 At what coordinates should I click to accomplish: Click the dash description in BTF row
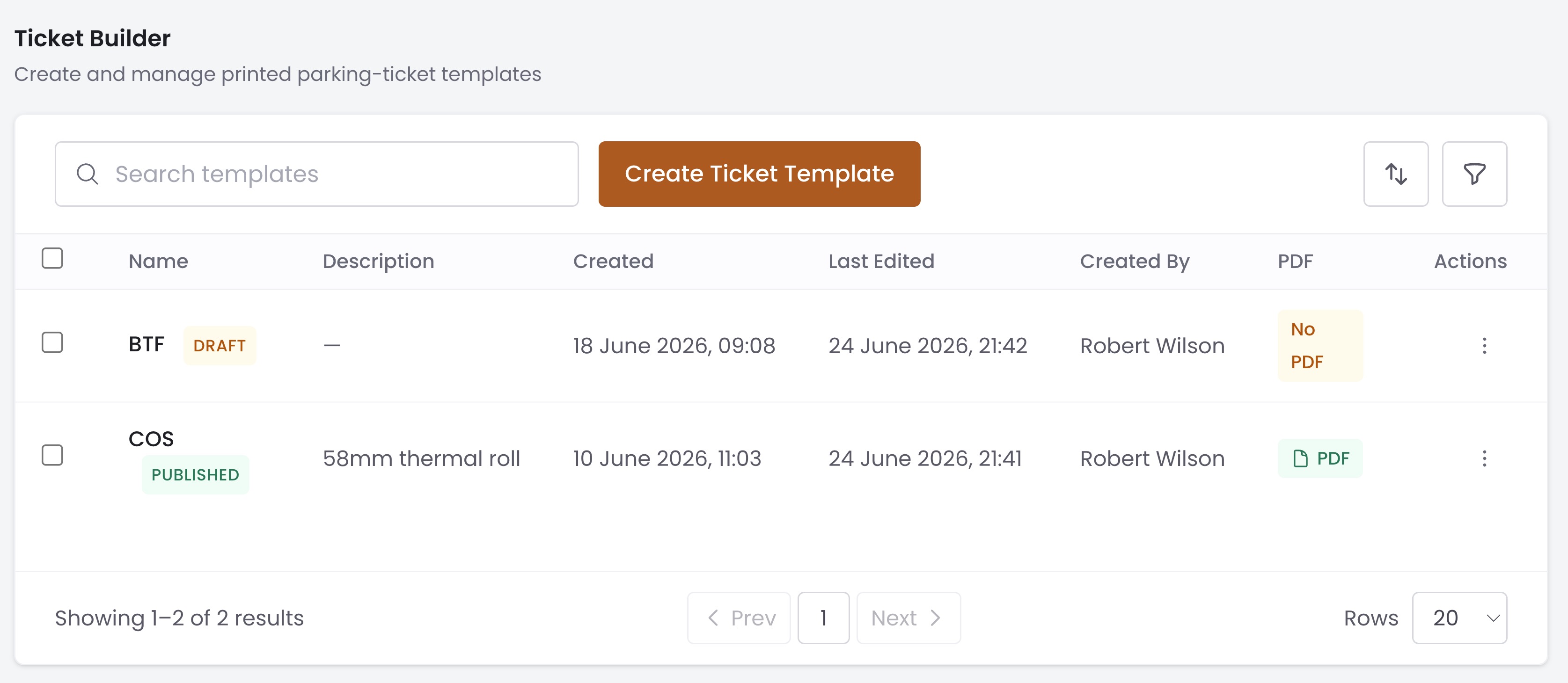pos(332,345)
